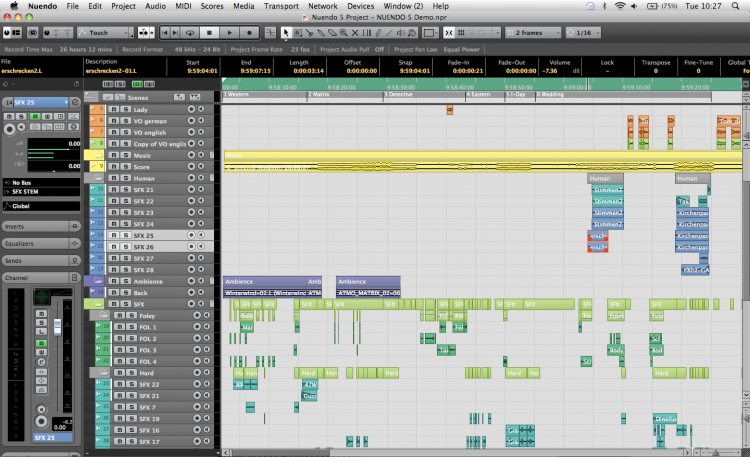Expand the Inserts inspector section
The width and height of the screenshot is (750, 457).
tap(41, 226)
